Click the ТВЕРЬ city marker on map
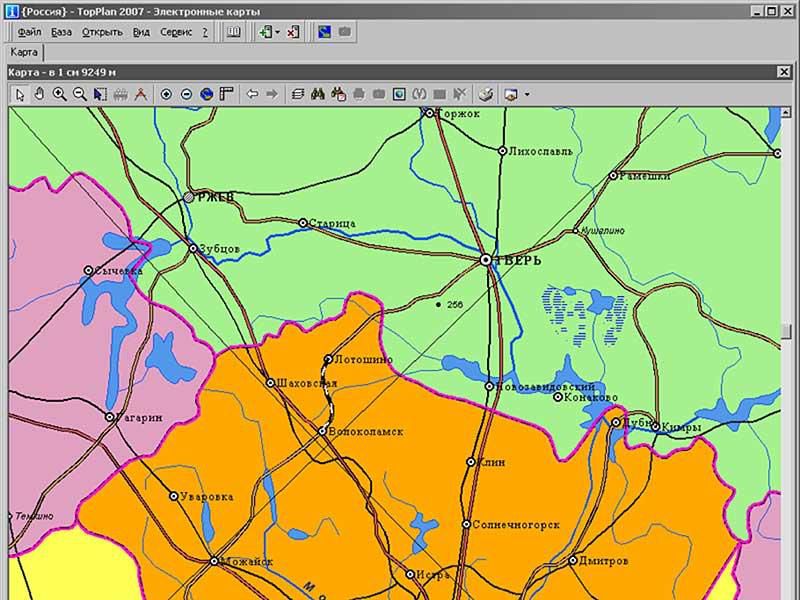The image size is (800, 600). coord(486,259)
